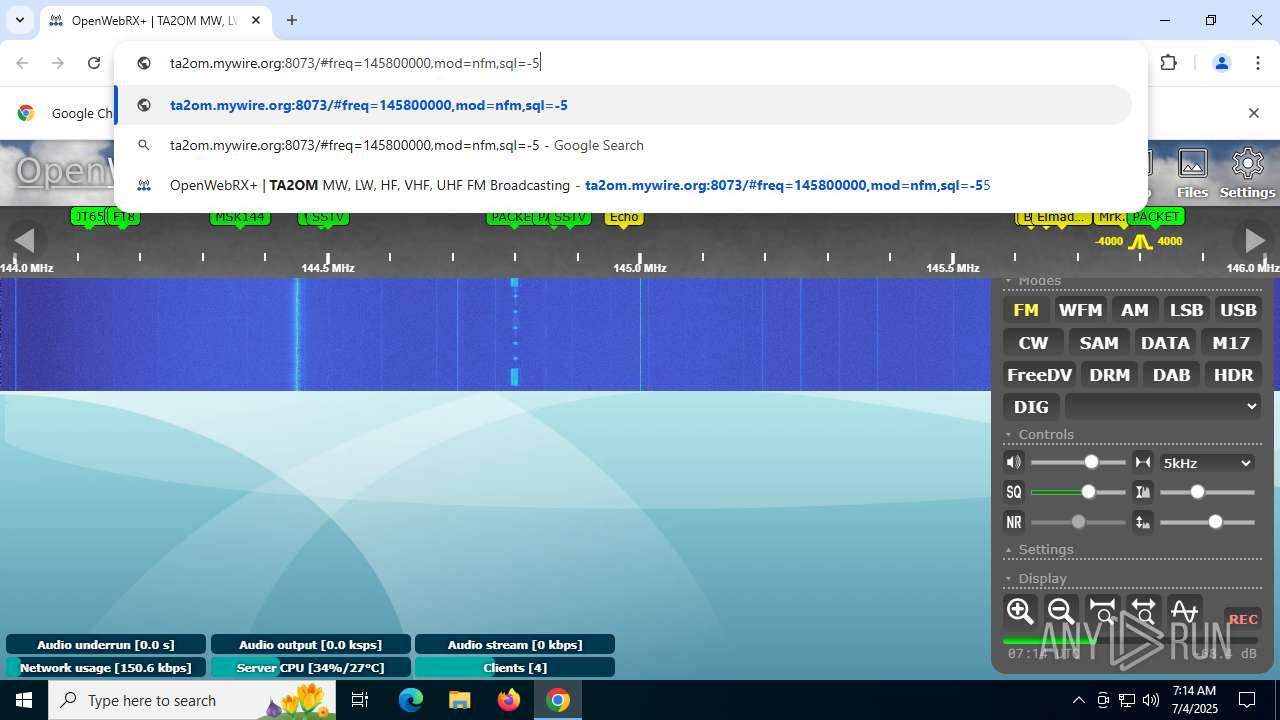
Task: Select the Google Search suggestion
Action: click(x=623, y=145)
